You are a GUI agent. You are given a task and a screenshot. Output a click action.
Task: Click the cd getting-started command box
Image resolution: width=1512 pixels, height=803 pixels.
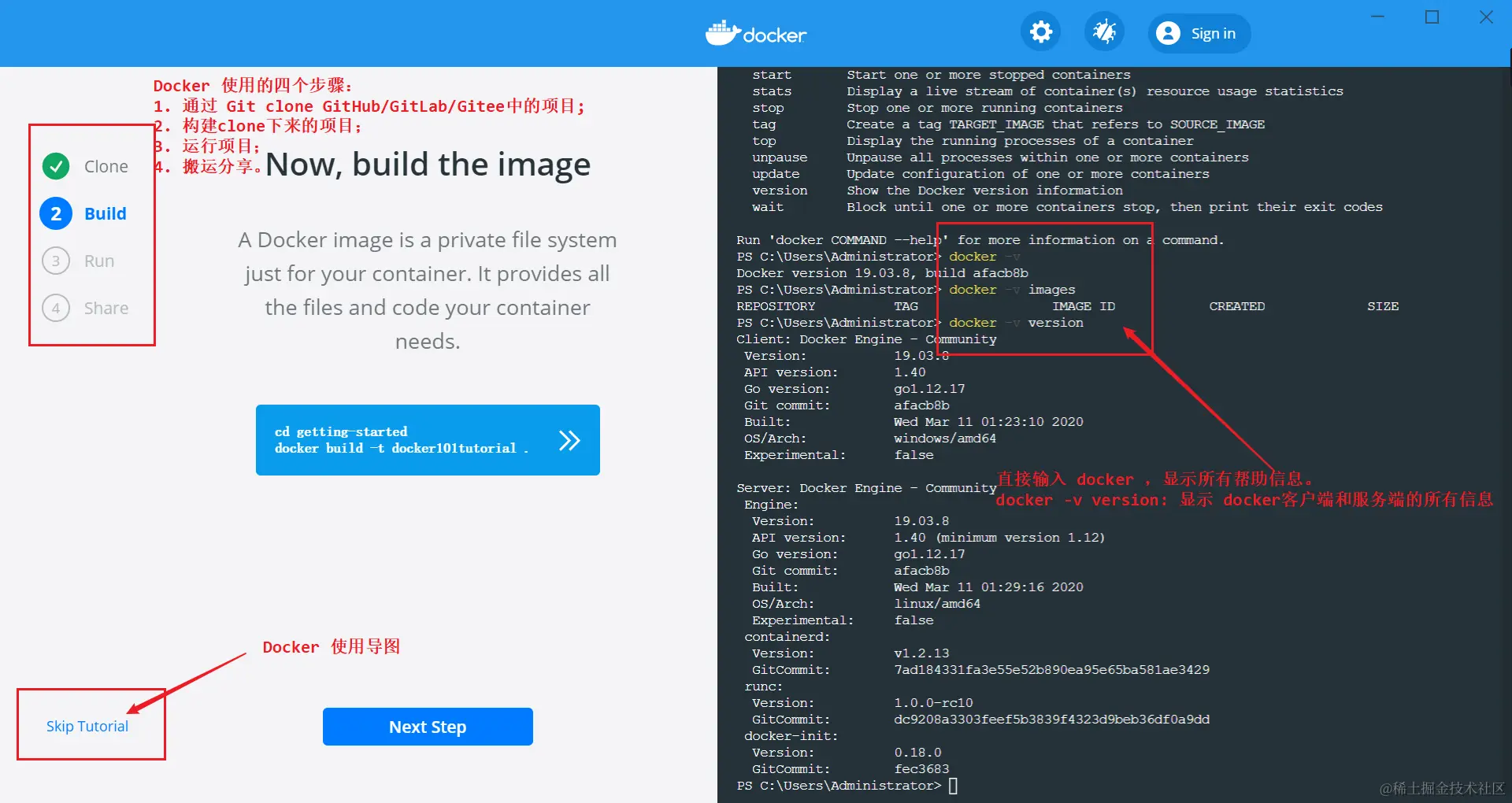tap(428, 440)
